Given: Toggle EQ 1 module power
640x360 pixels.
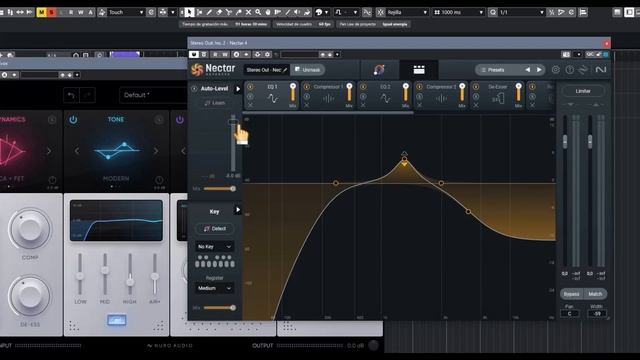Looking at the screenshot, I should click(250, 87).
